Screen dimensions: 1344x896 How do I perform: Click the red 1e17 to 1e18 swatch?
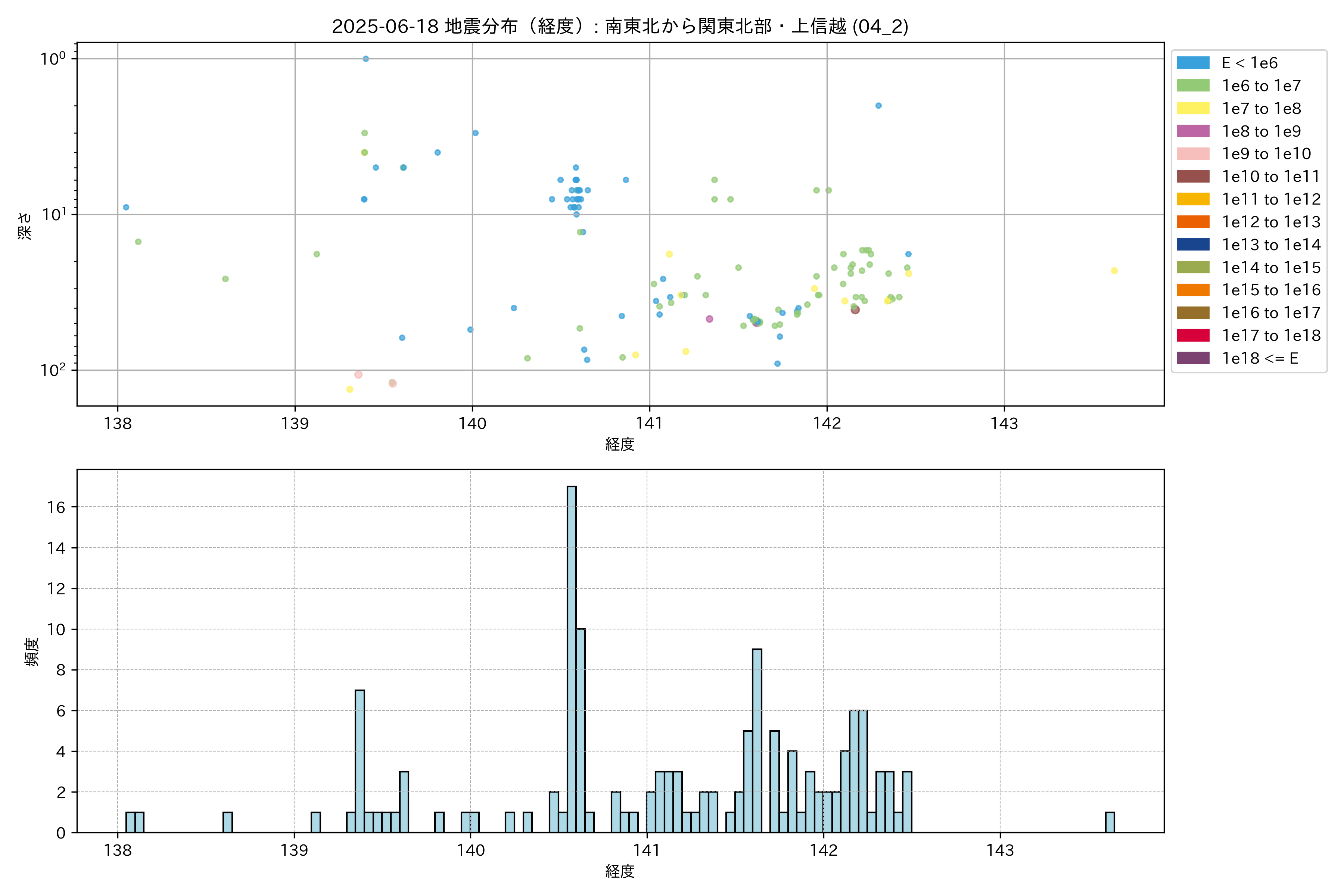pyautogui.click(x=1192, y=335)
